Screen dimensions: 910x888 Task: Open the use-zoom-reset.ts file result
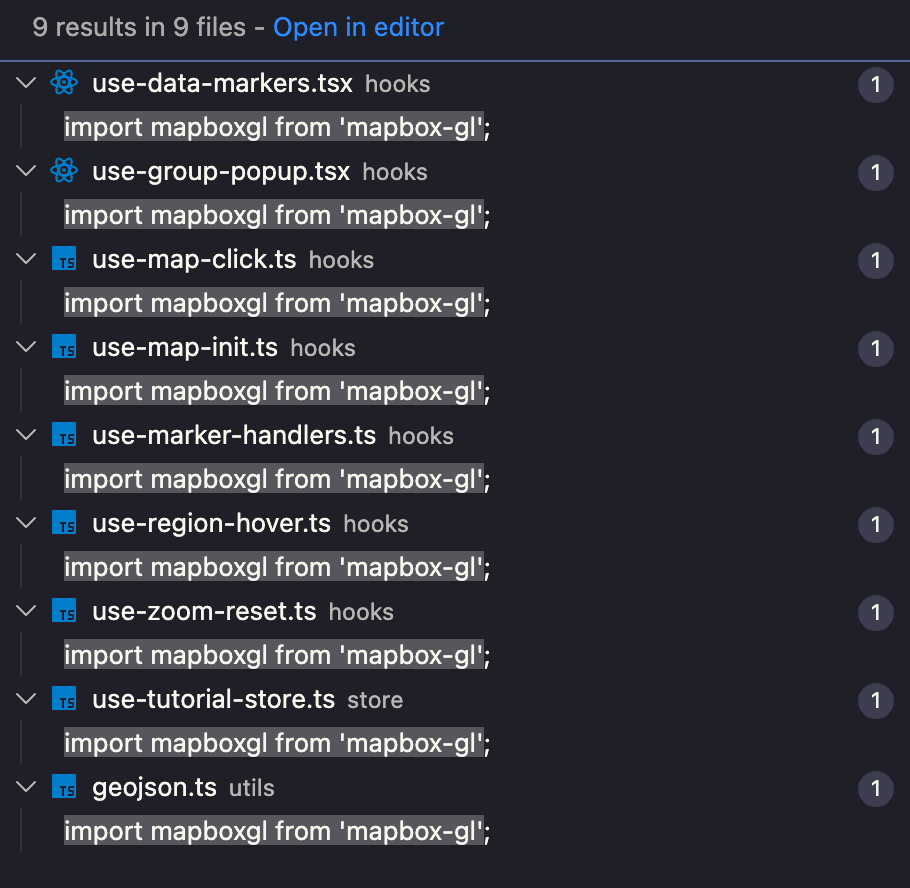pyautogui.click(x=204, y=612)
